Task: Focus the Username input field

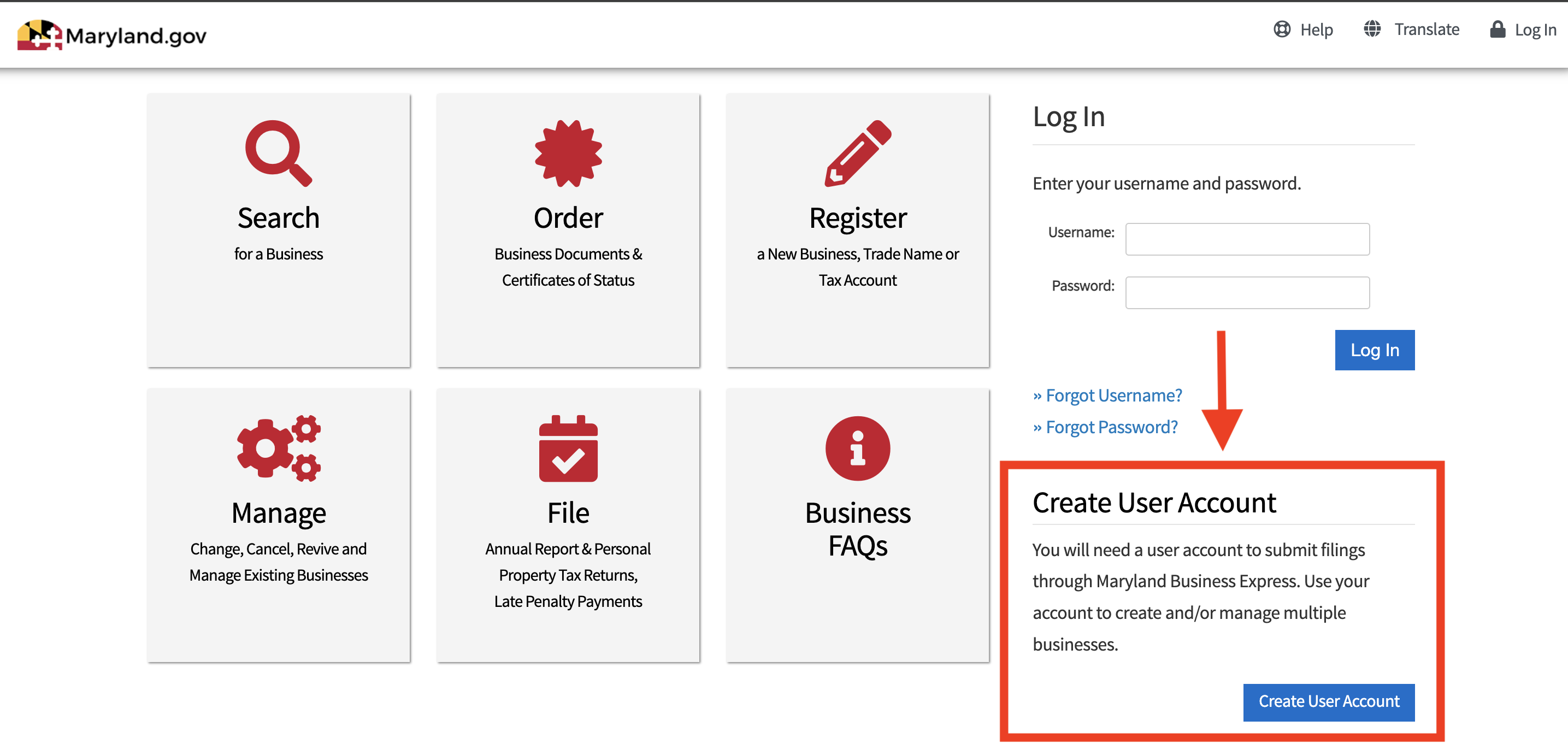Action: (x=1247, y=239)
